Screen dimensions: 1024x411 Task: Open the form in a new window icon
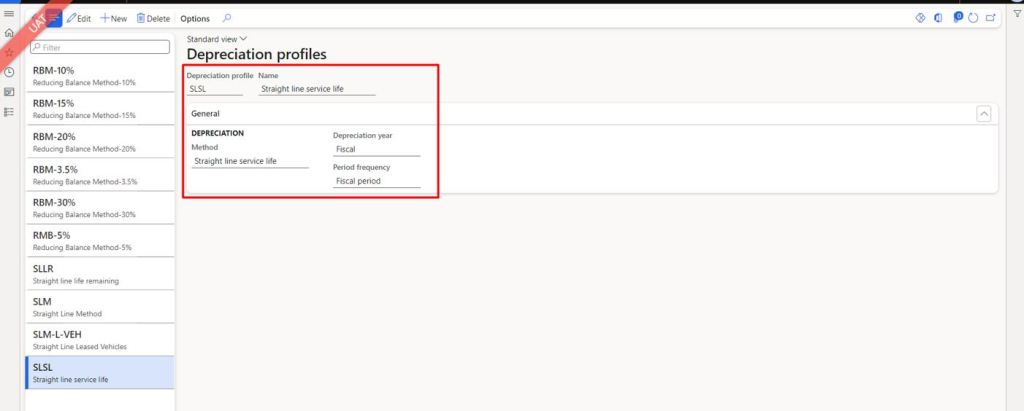pyautogui.click(x=990, y=18)
